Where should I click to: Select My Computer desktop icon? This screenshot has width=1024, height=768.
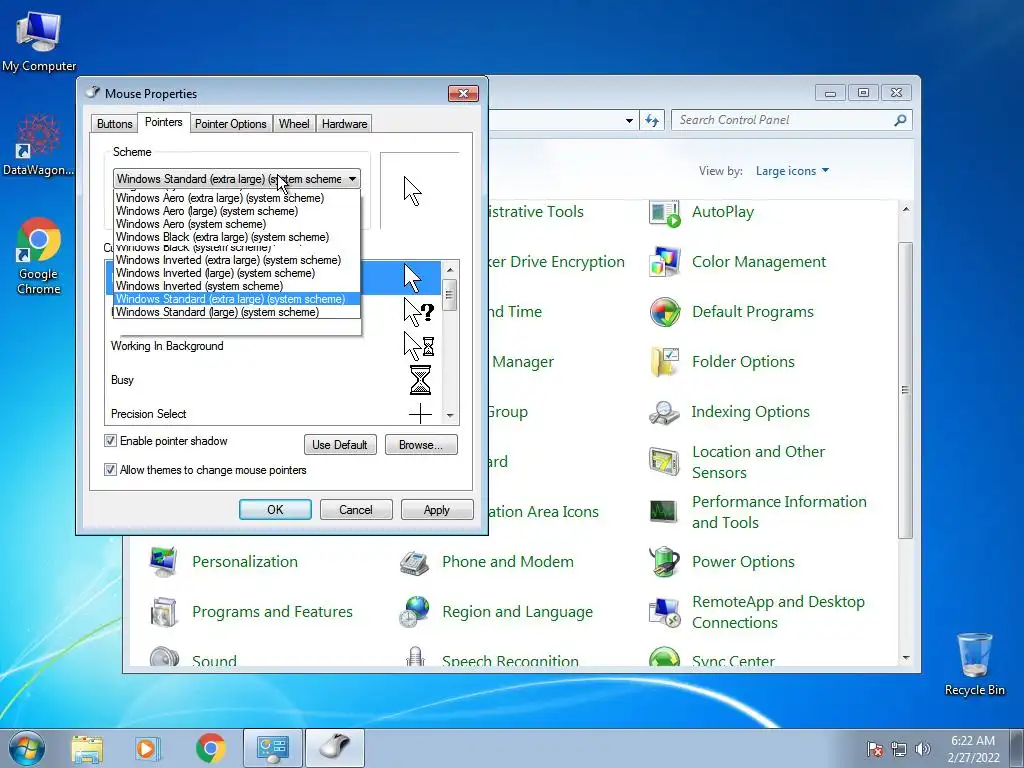(x=39, y=40)
